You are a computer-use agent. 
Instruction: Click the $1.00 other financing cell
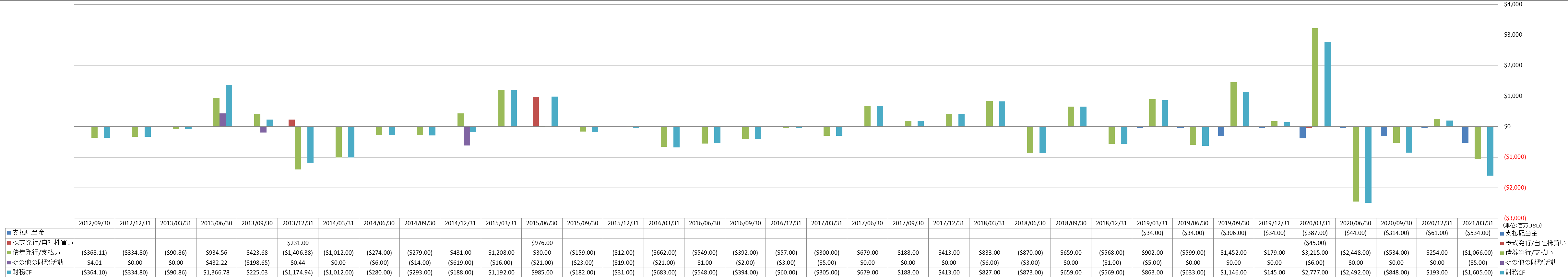[x=704, y=263]
